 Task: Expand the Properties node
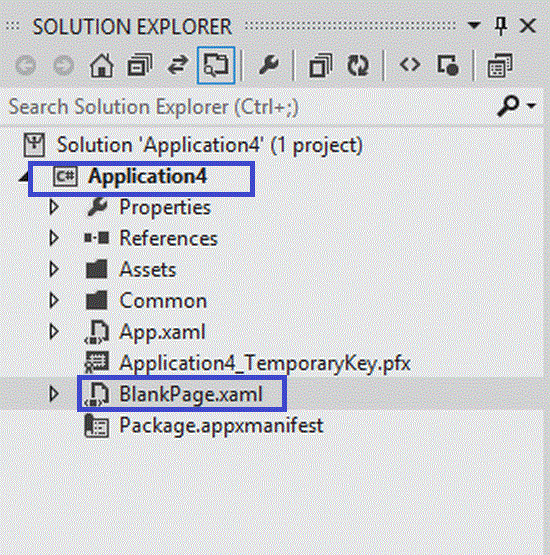(54, 207)
